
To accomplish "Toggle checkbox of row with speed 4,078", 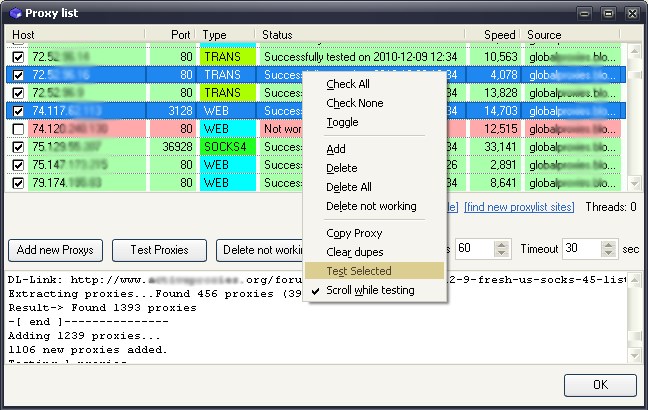I will tap(18, 75).
